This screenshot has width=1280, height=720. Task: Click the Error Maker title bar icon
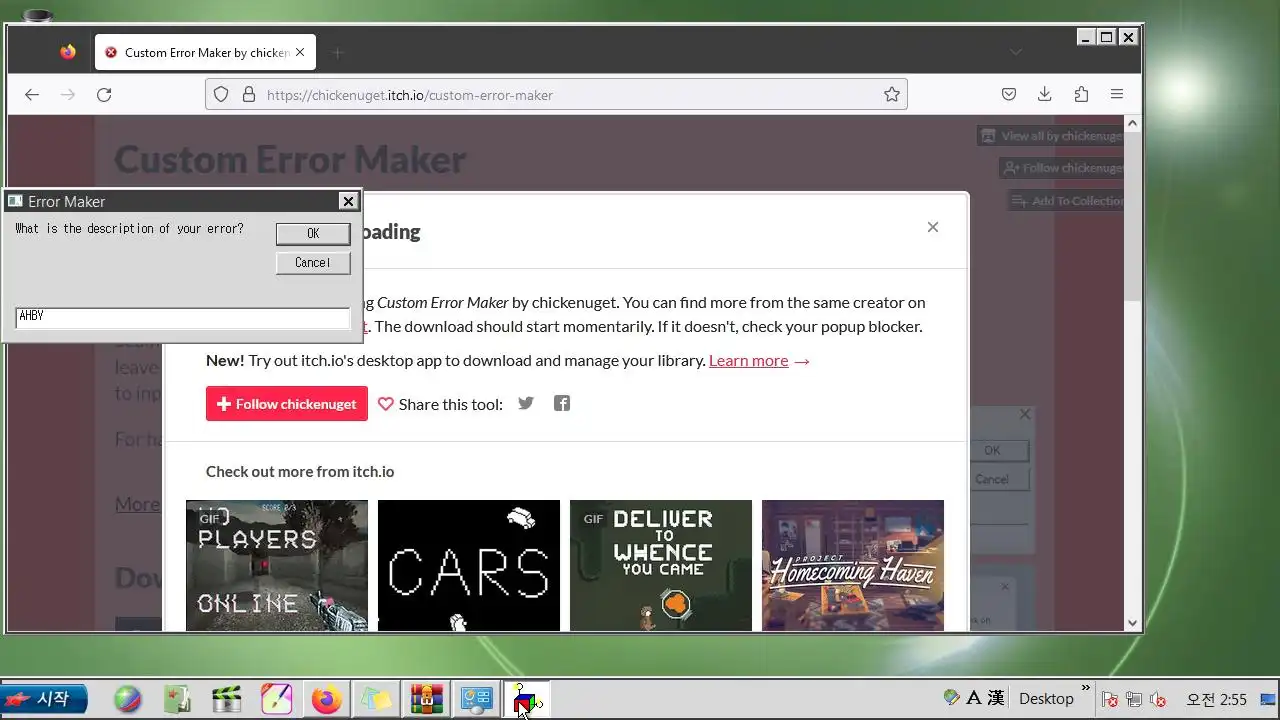tap(15, 201)
